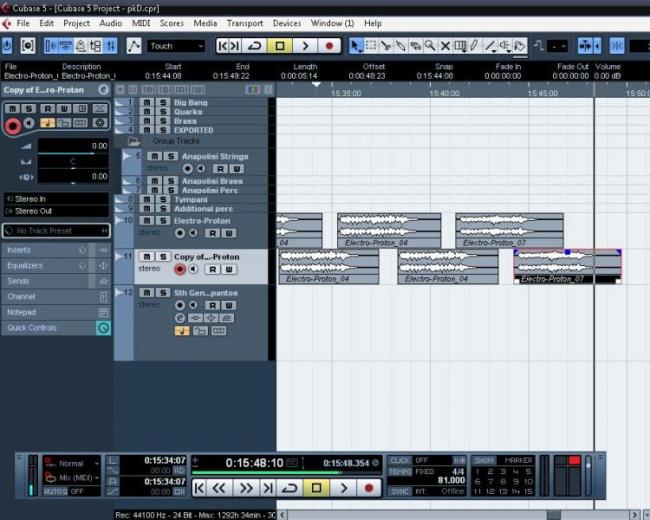Select the Time Warp tool

(460, 46)
